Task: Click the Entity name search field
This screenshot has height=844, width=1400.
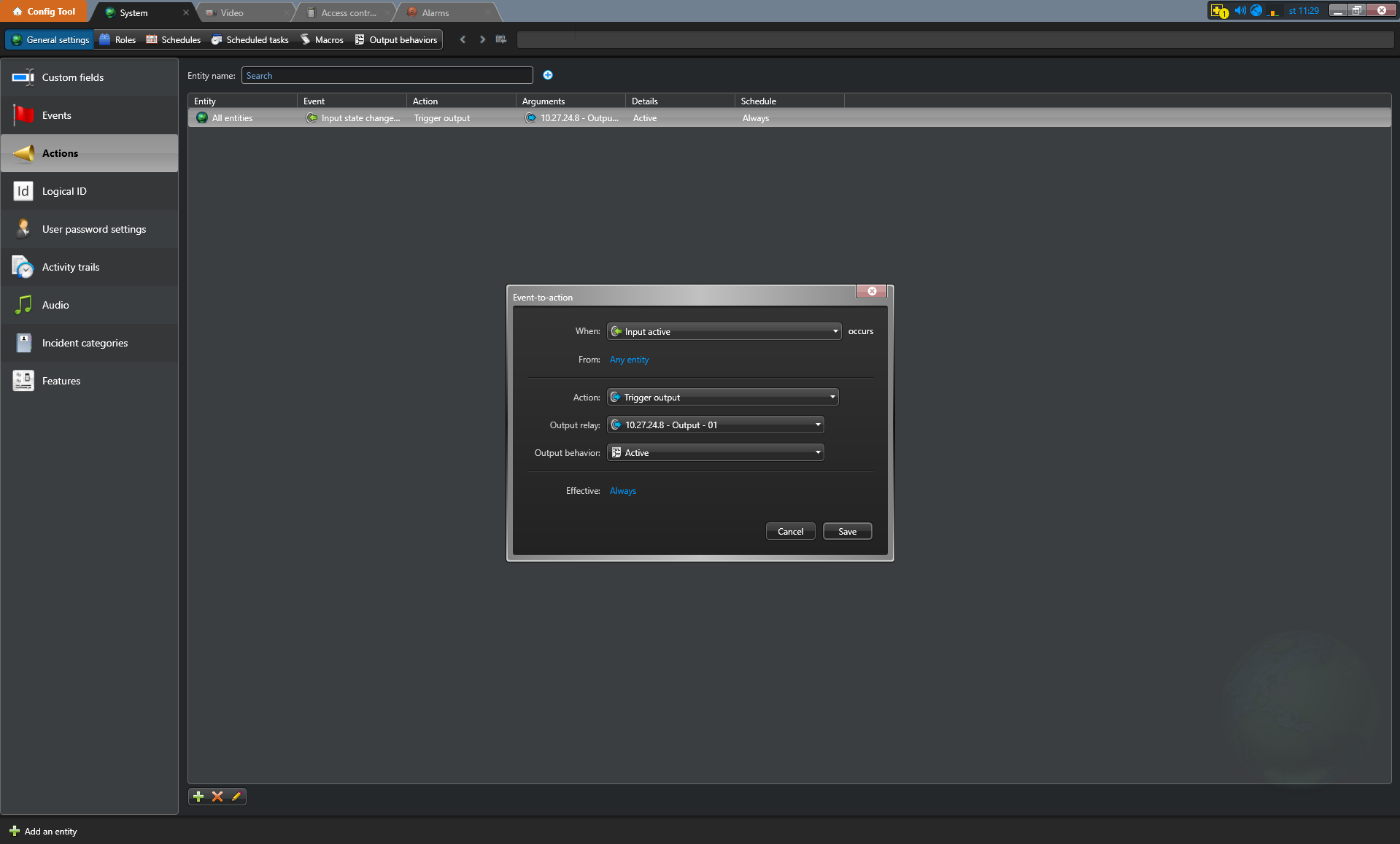Action: click(387, 75)
